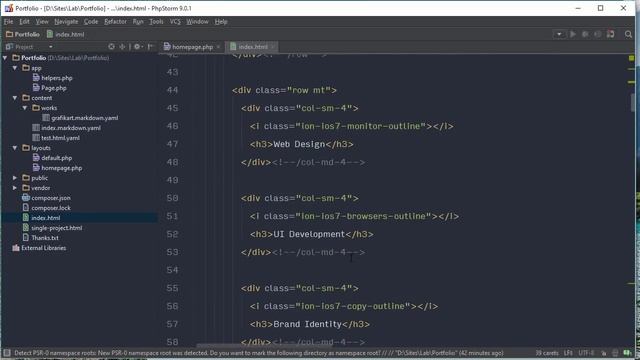
Task: Open the Project panel gear settings
Action: [x=137, y=47]
